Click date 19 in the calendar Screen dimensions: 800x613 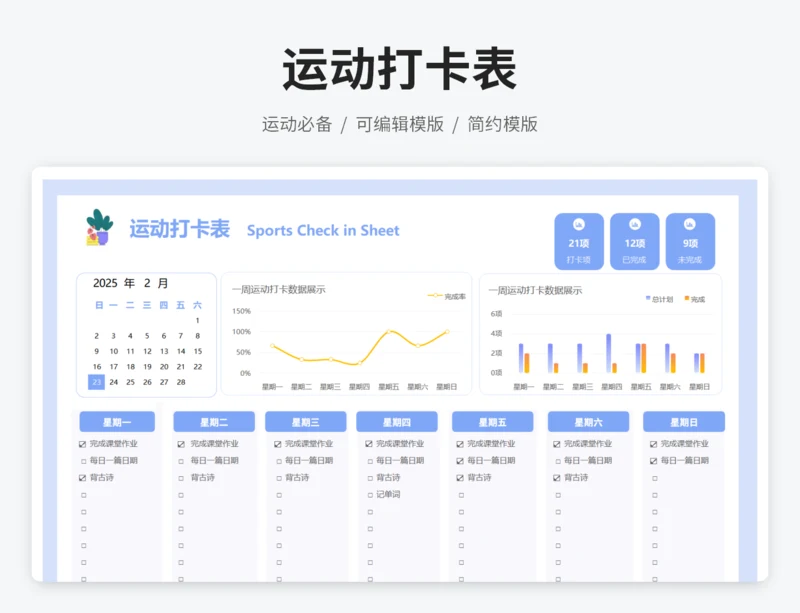click(x=147, y=366)
